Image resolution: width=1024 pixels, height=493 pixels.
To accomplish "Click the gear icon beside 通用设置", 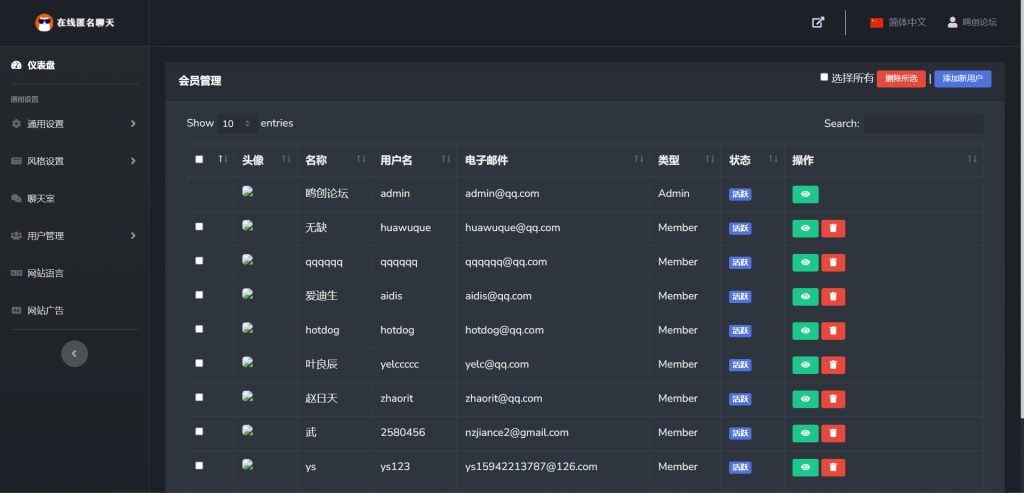I will coord(16,123).
